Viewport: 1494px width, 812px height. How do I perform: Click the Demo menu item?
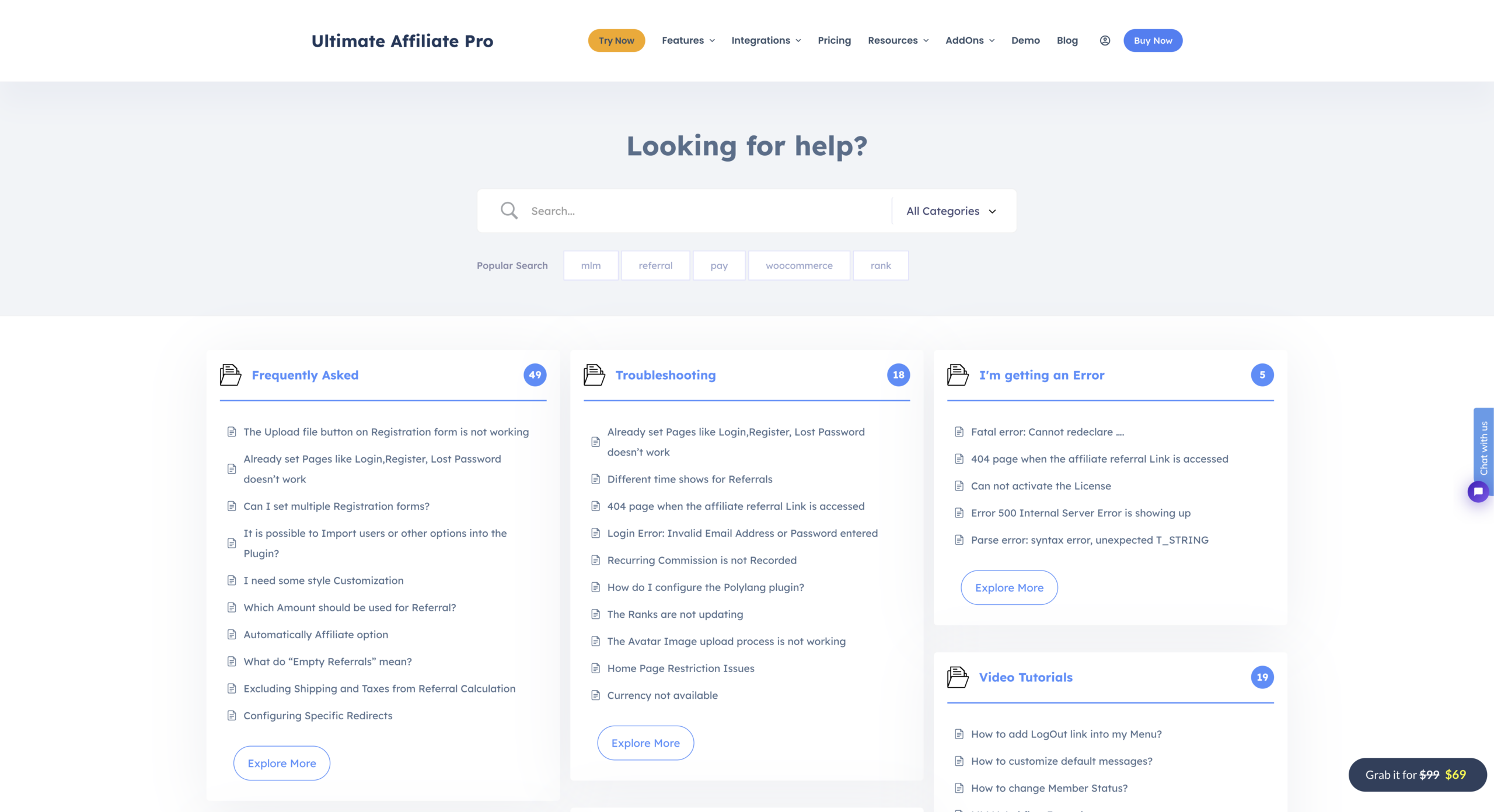pyautogui.click(x=1024, y=40)
